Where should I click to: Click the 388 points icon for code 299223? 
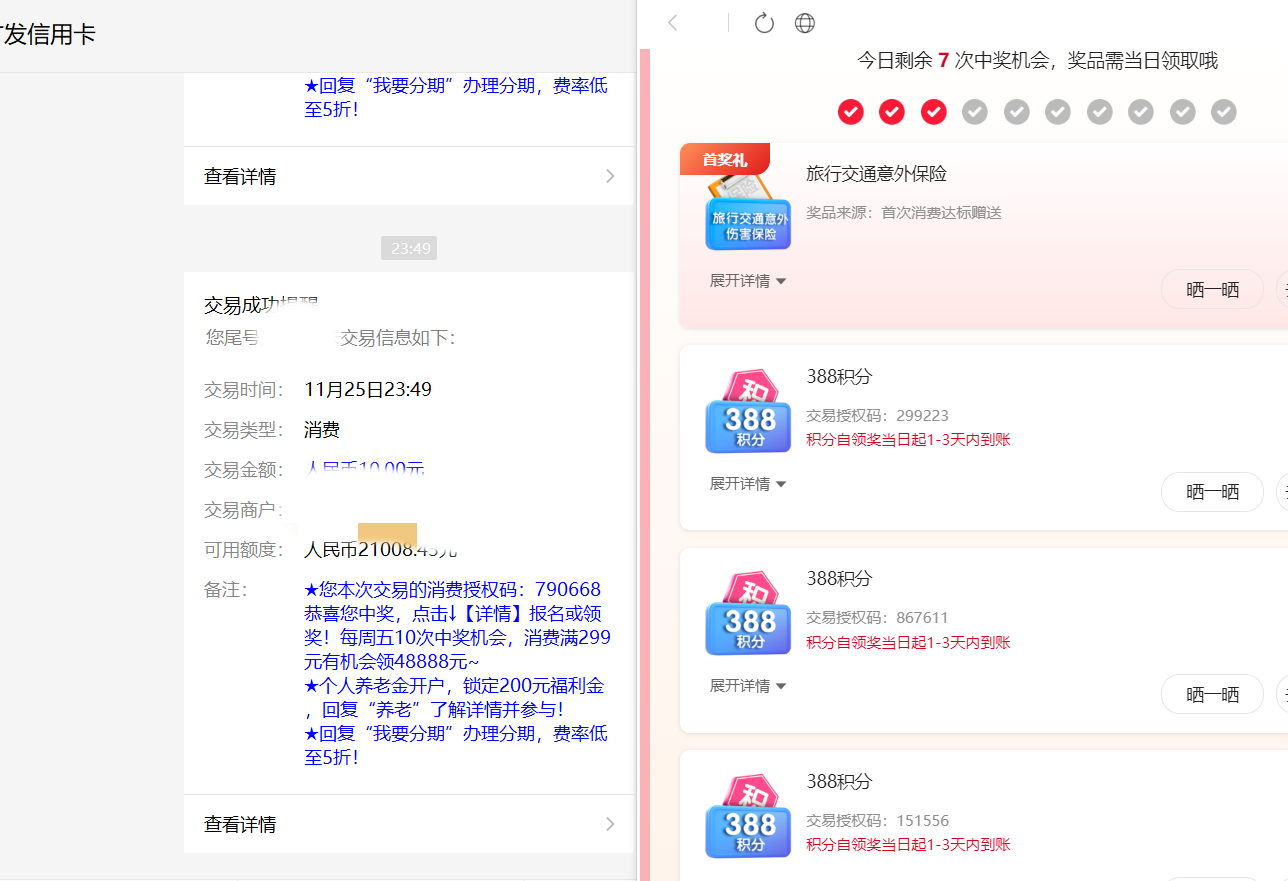pos(748,412)
